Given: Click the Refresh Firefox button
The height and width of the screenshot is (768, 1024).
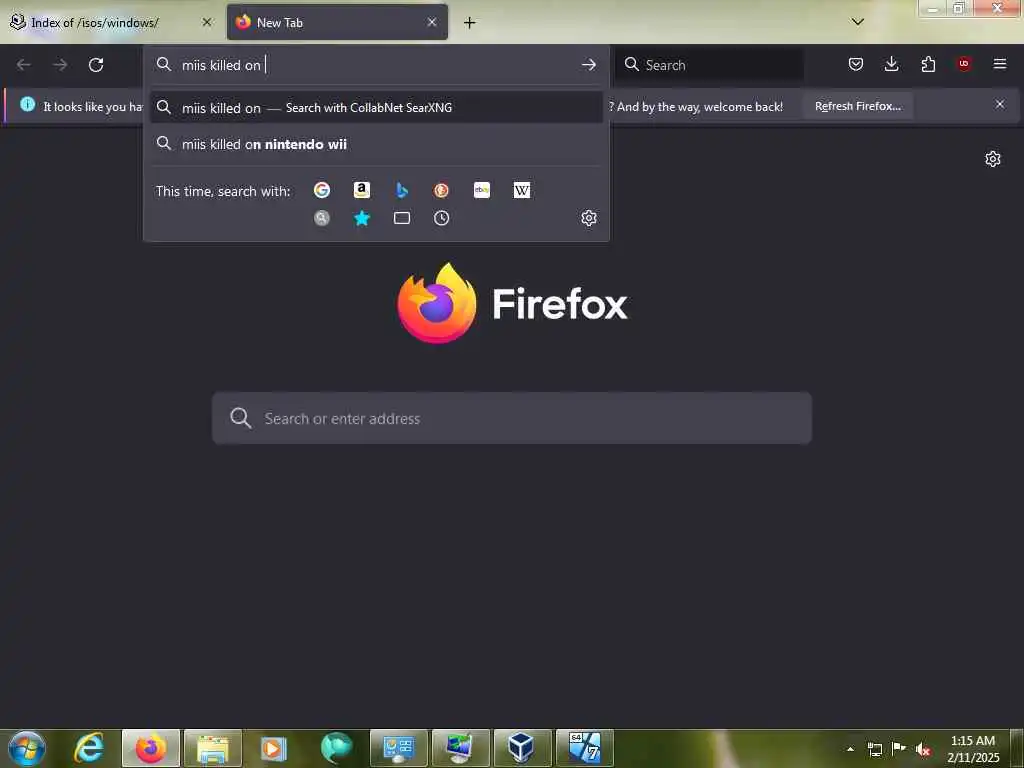Looking at the screenshot, I should (857, 106).
